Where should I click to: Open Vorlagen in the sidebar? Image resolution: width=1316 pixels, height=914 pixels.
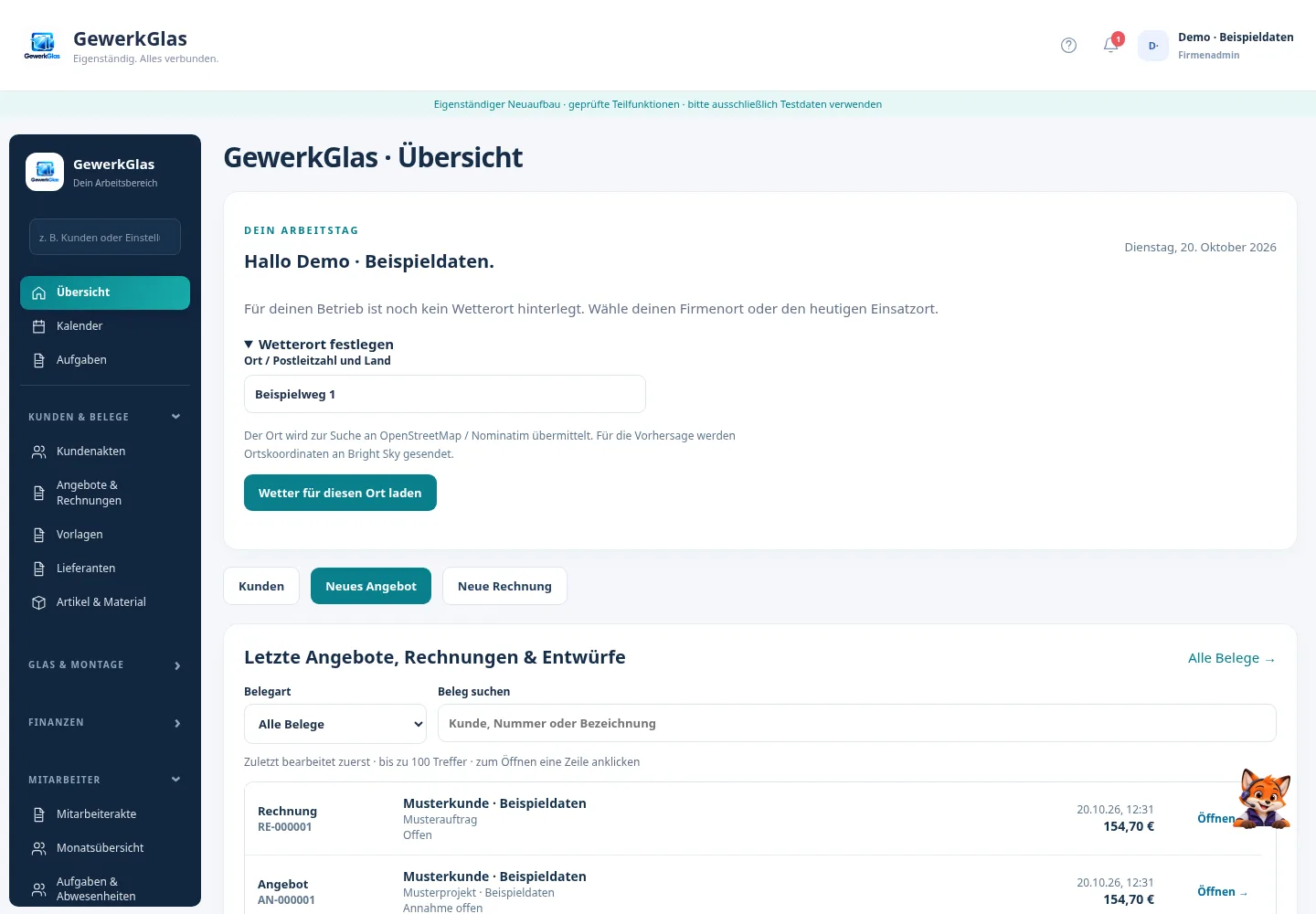(105, 535)
